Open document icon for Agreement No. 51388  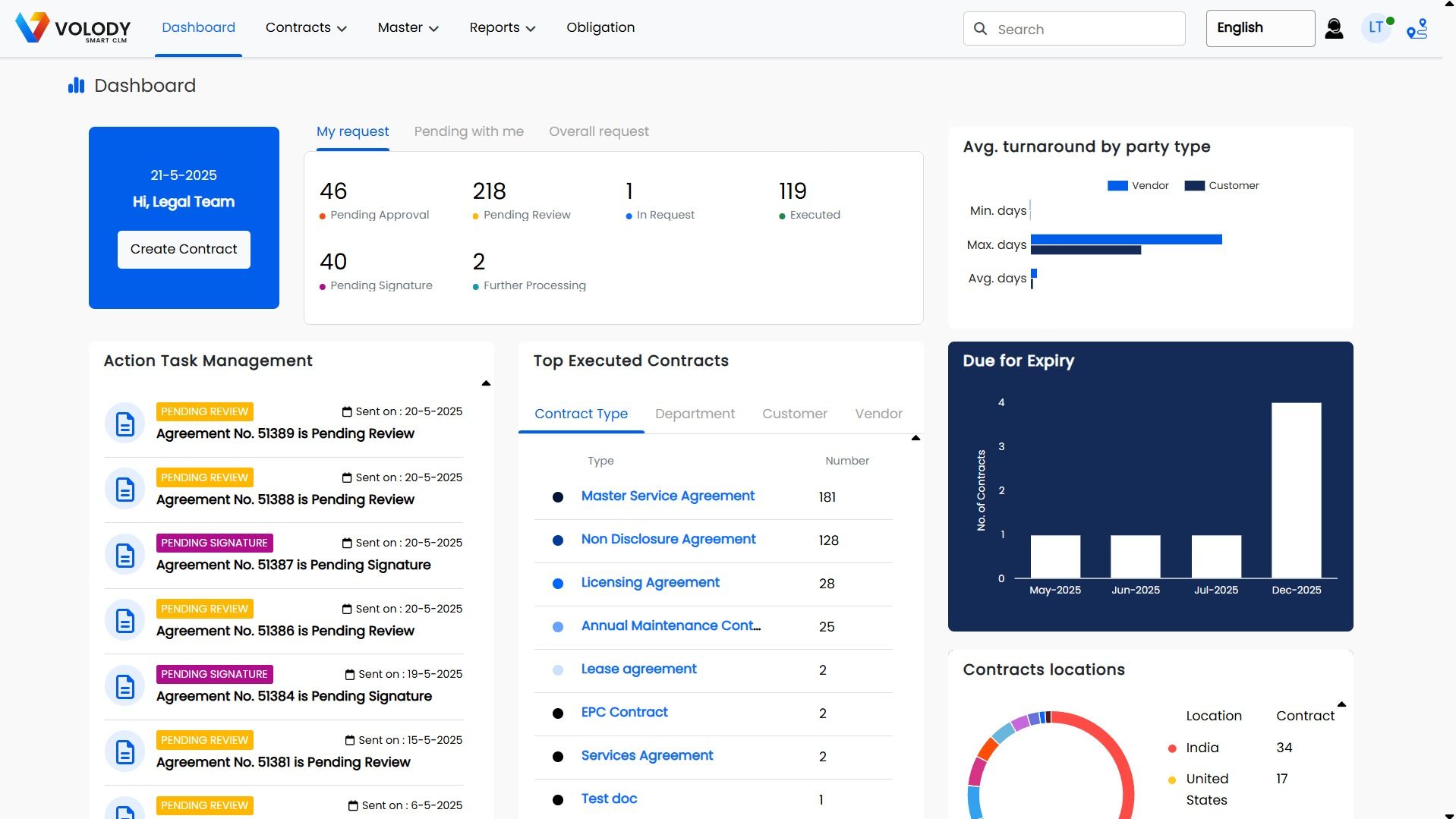[x=125, y=490]
